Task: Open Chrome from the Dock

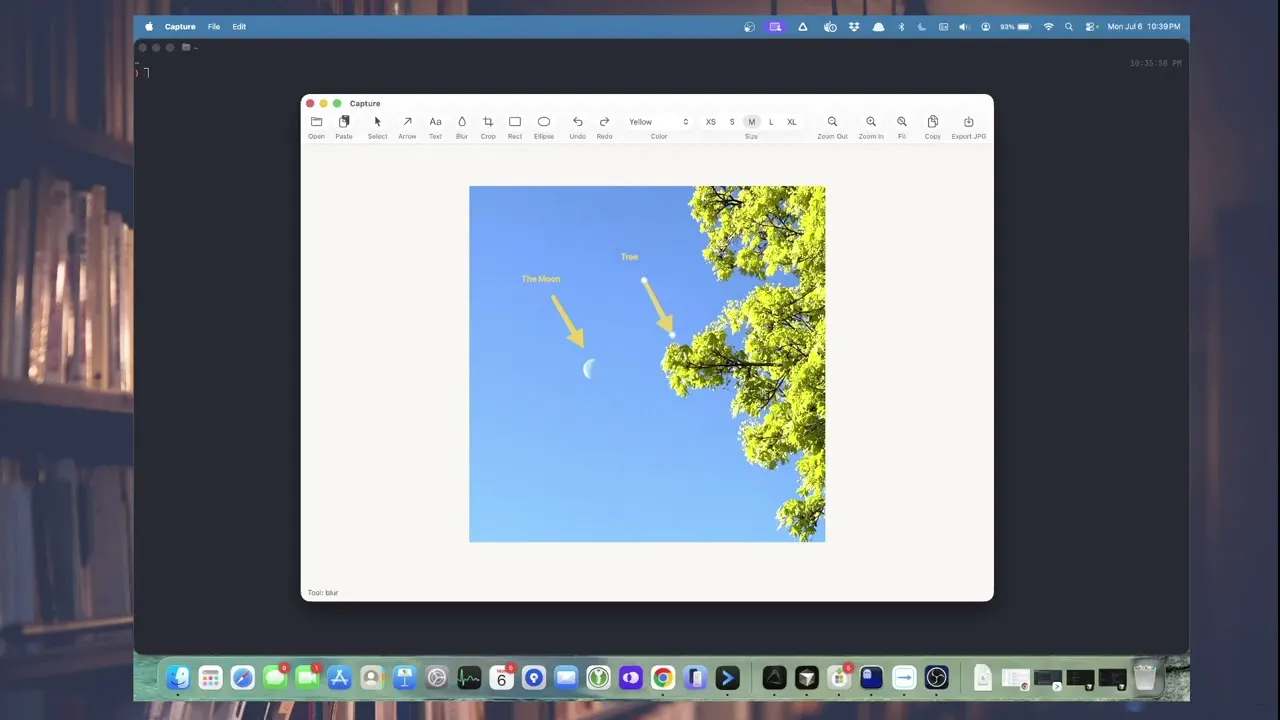Action: pyautogui.click(x=662, y=678)
